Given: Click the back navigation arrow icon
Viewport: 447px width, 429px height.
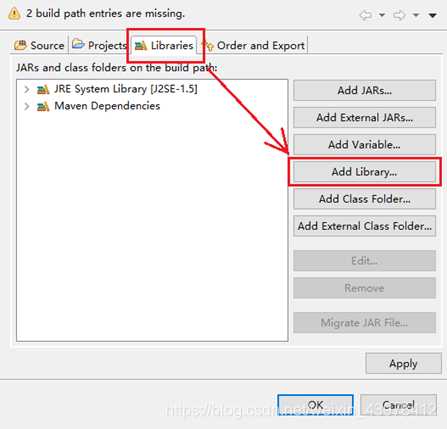Looking at the screenshot, I should click(x=366, y=15).
